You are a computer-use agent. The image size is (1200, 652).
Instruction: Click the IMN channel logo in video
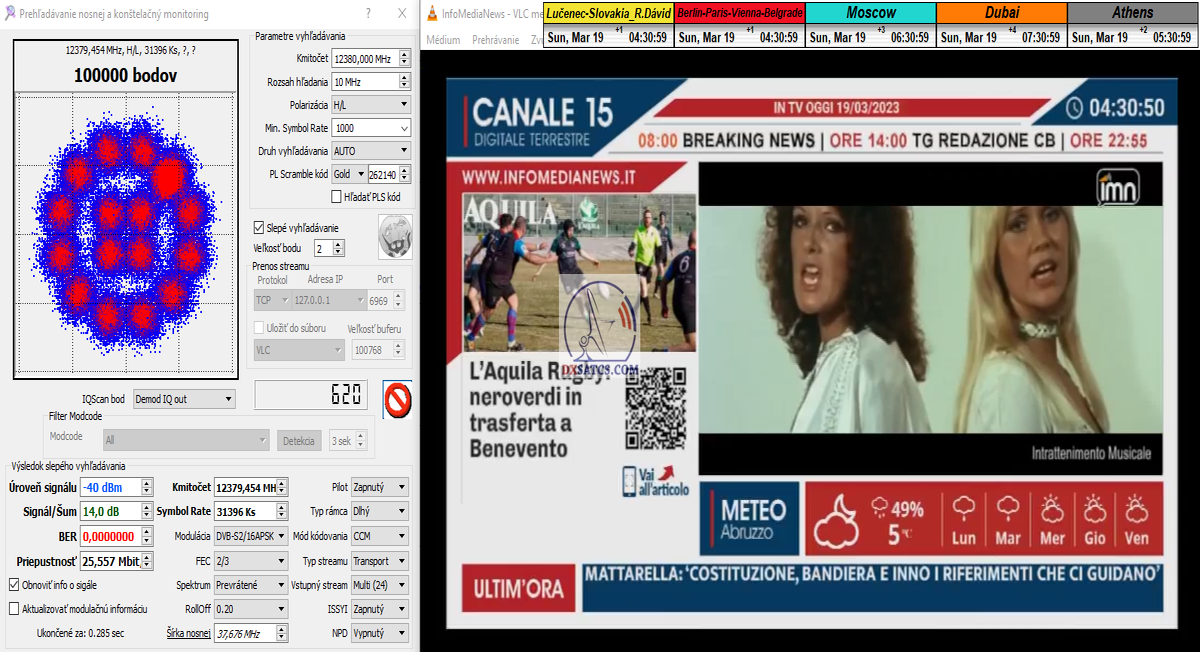[x=1113, y=187]
